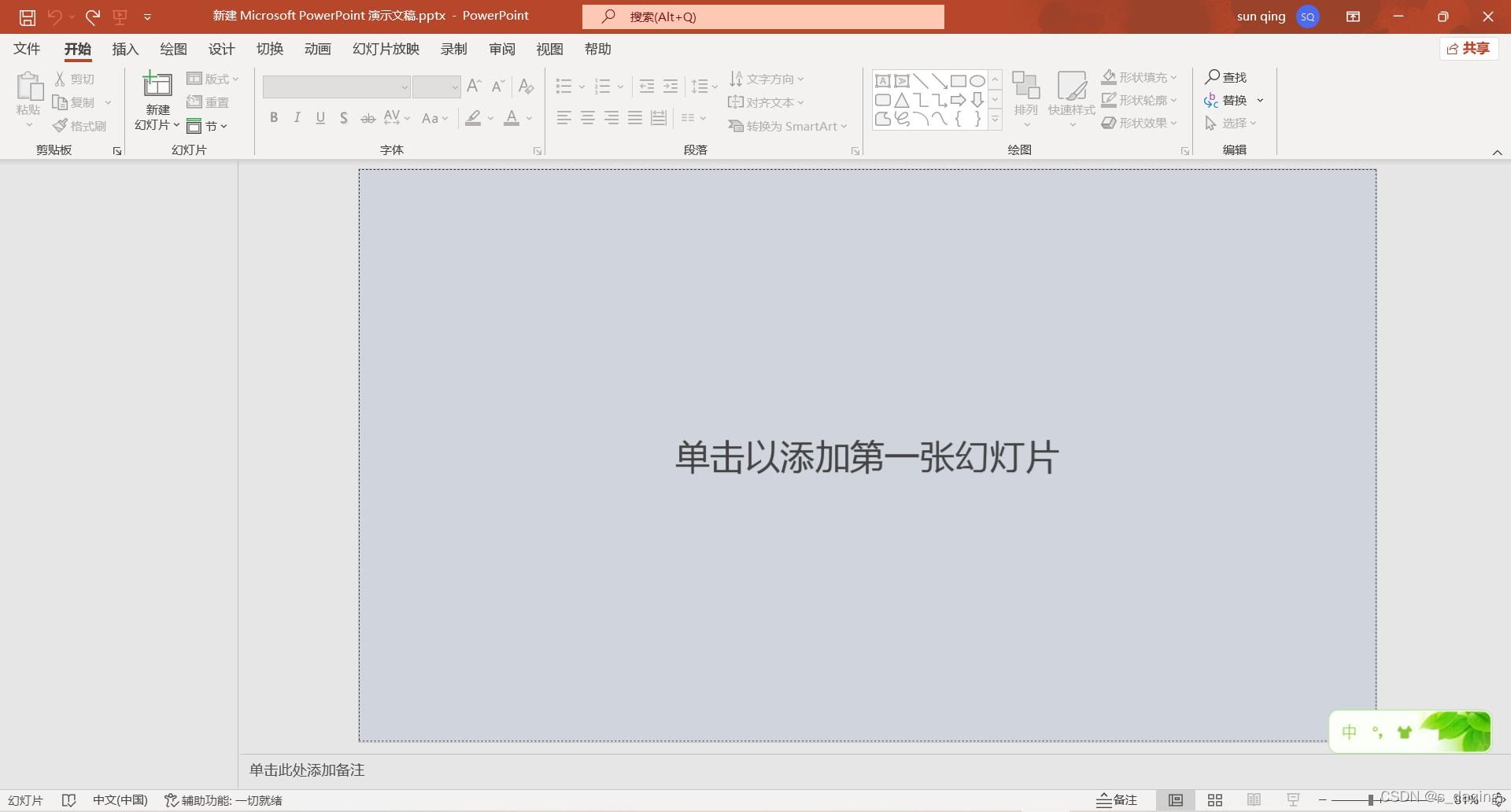Enable underline formatting

click(x=320, y=117)
